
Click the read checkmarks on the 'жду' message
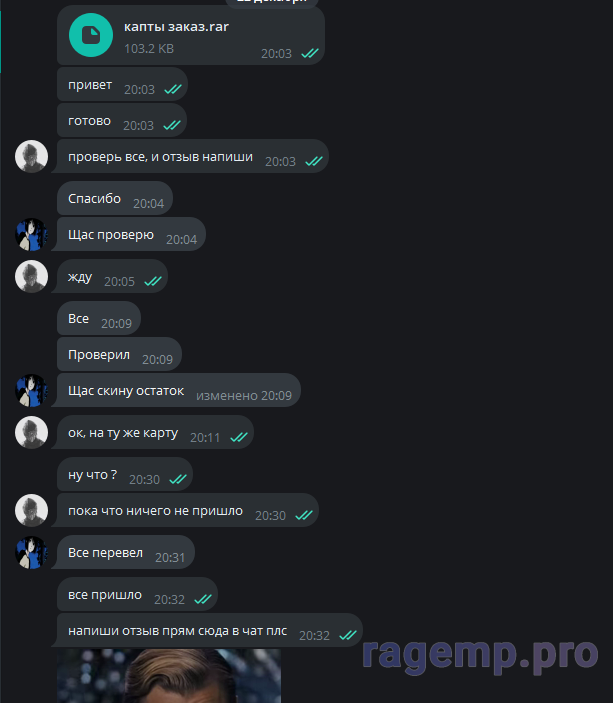(x=153, y=281)
